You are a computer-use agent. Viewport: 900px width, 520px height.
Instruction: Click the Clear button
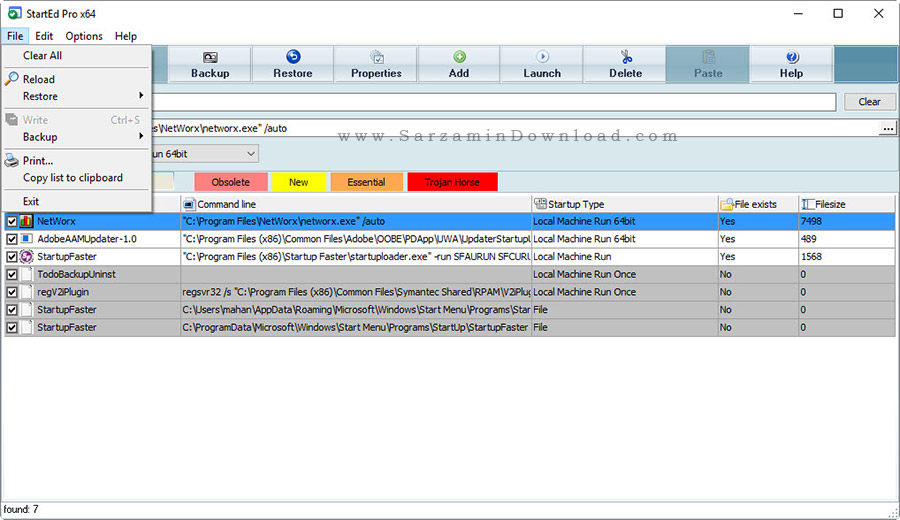[x=869, y=102]
